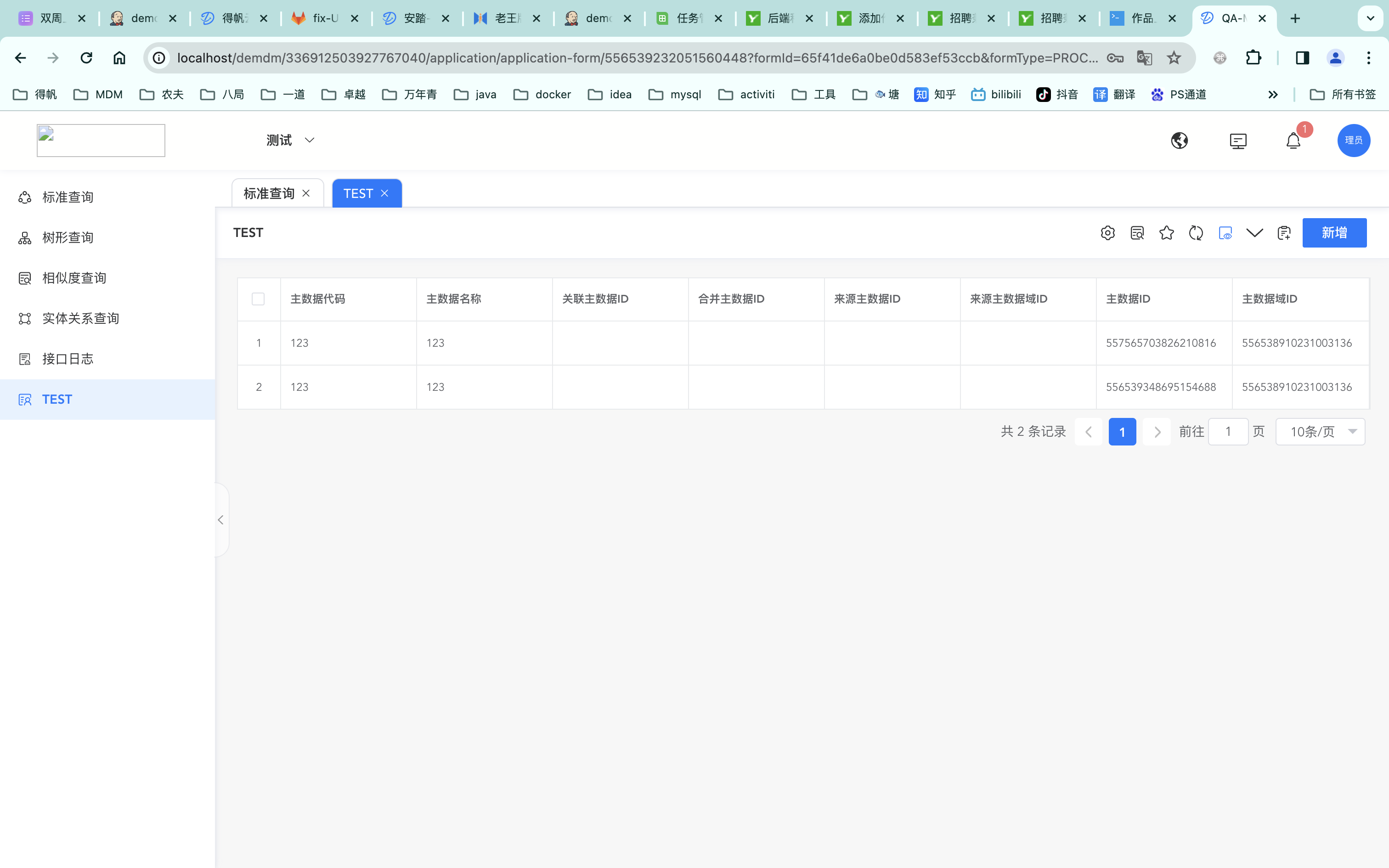Click the star favorite icon in toolbar
1389x868 pixels.
click(1166, 232)
